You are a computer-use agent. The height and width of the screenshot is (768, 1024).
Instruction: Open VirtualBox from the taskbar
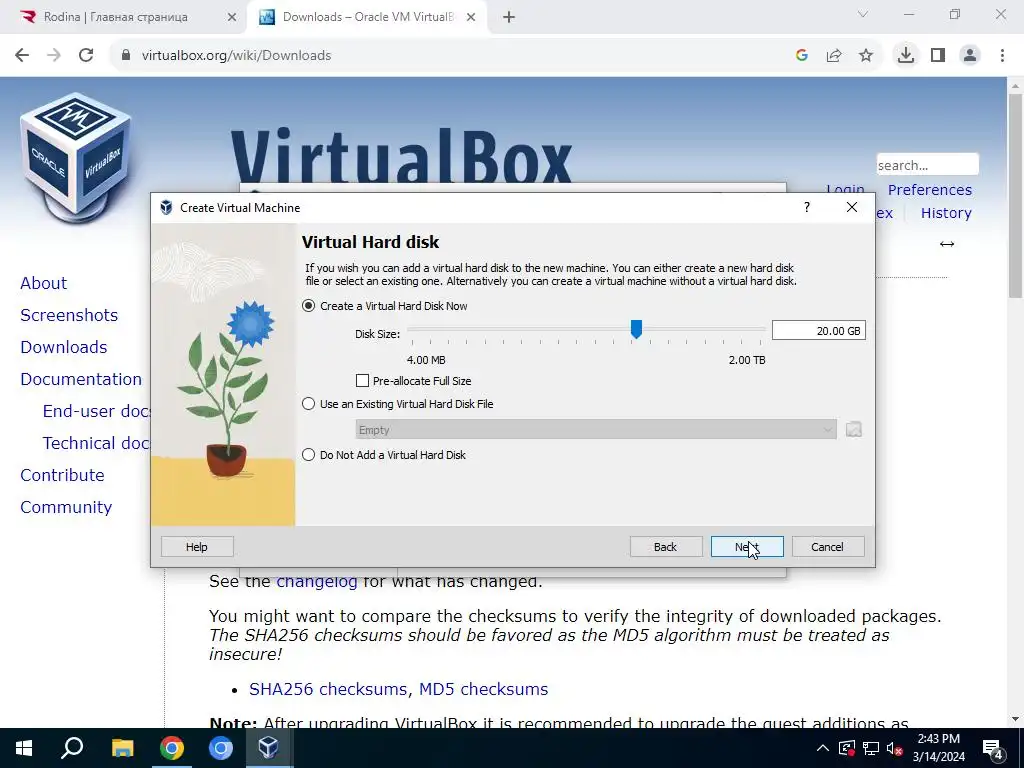click(x=269, y=748)
